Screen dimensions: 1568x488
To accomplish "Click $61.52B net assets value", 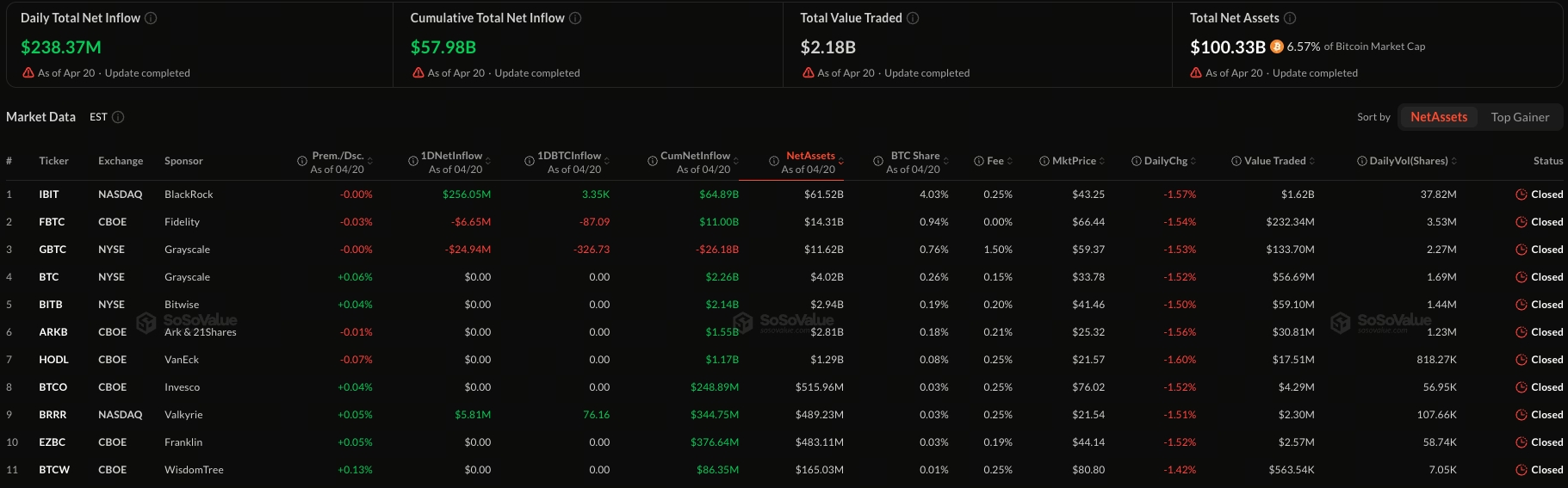I will click(824, 195).
